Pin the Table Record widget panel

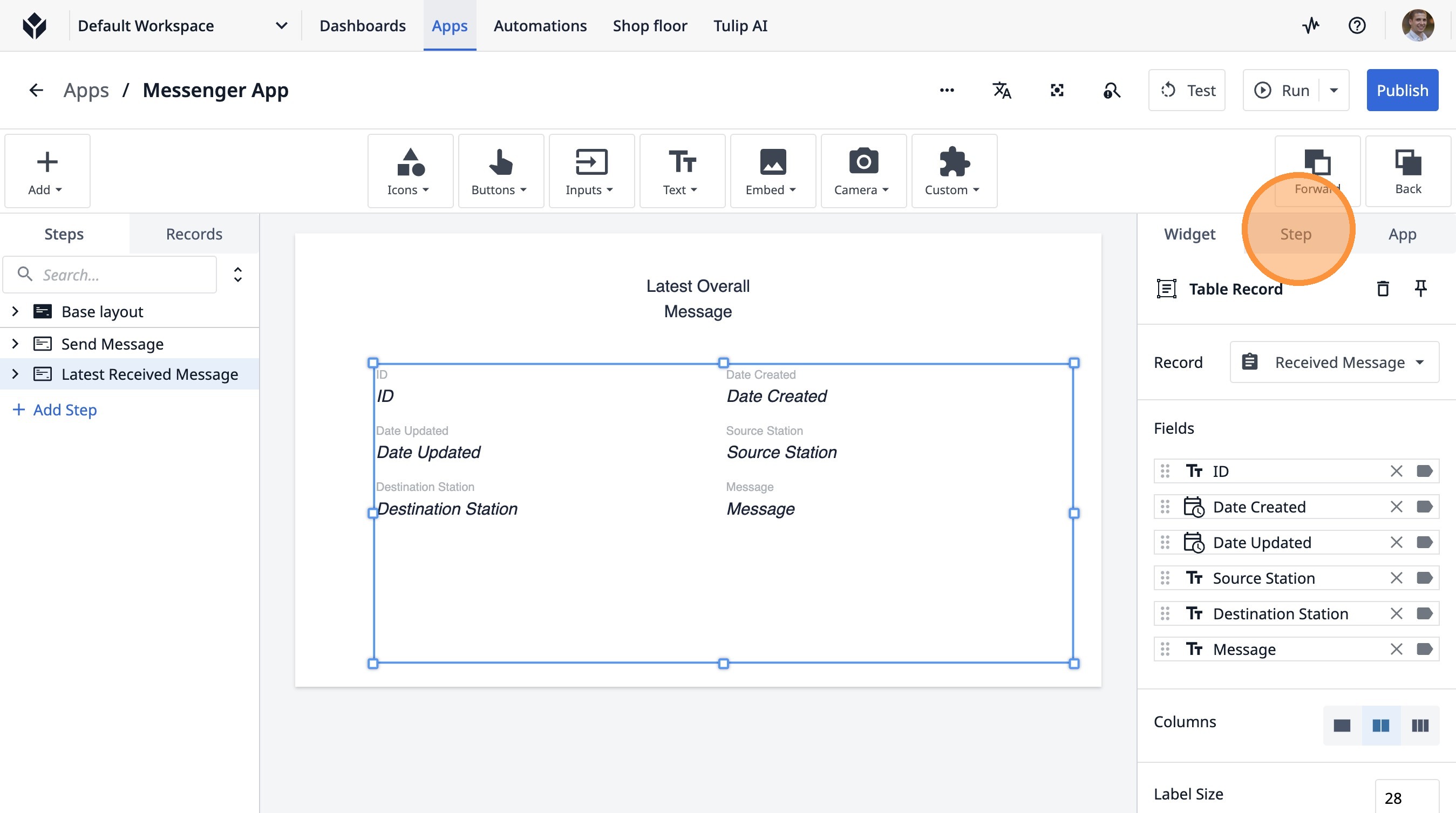click(x=1420, y=289)
